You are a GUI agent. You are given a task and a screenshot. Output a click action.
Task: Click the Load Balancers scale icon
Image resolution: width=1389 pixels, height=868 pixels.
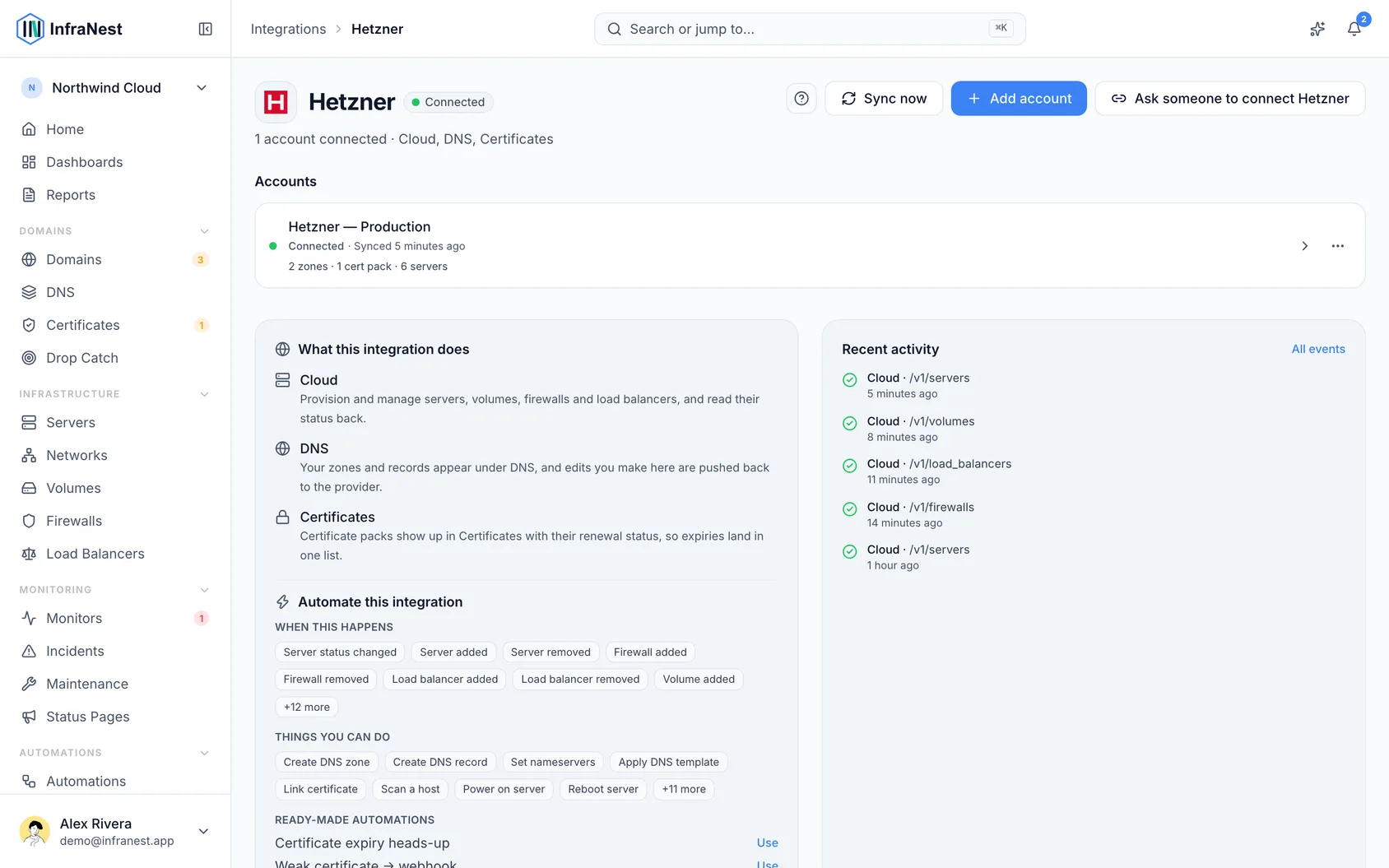tap(29, 554)
